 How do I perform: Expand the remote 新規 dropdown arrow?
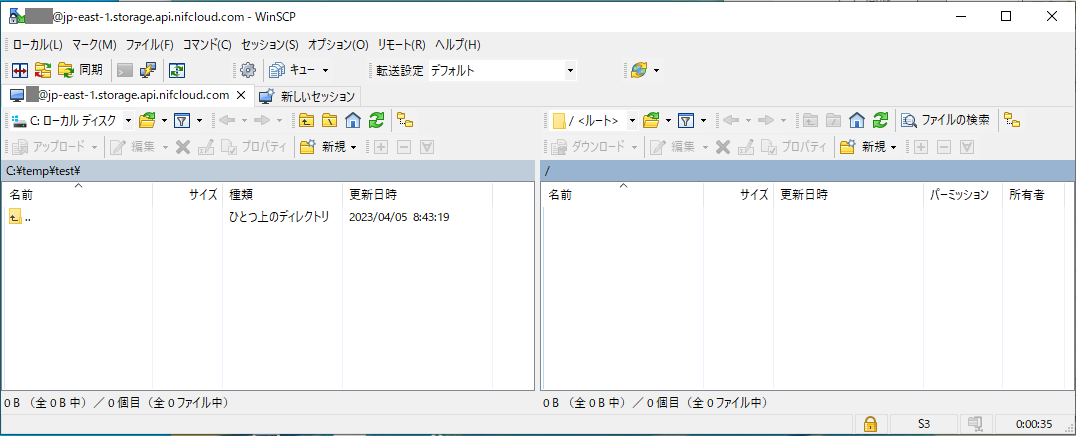893,146
